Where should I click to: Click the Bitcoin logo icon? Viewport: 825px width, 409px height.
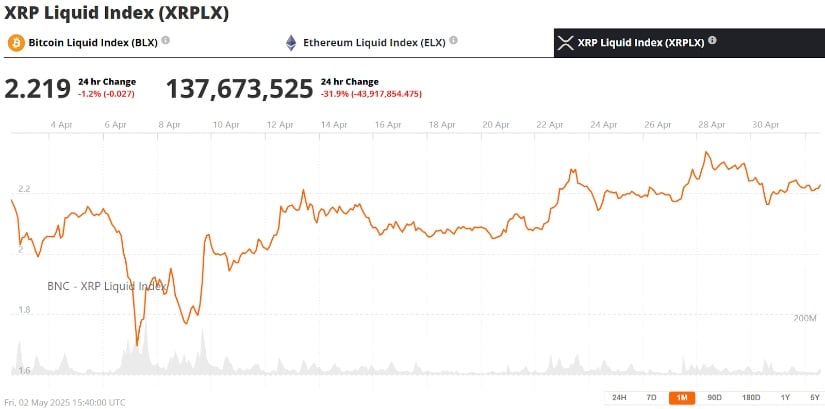[16, 43]
